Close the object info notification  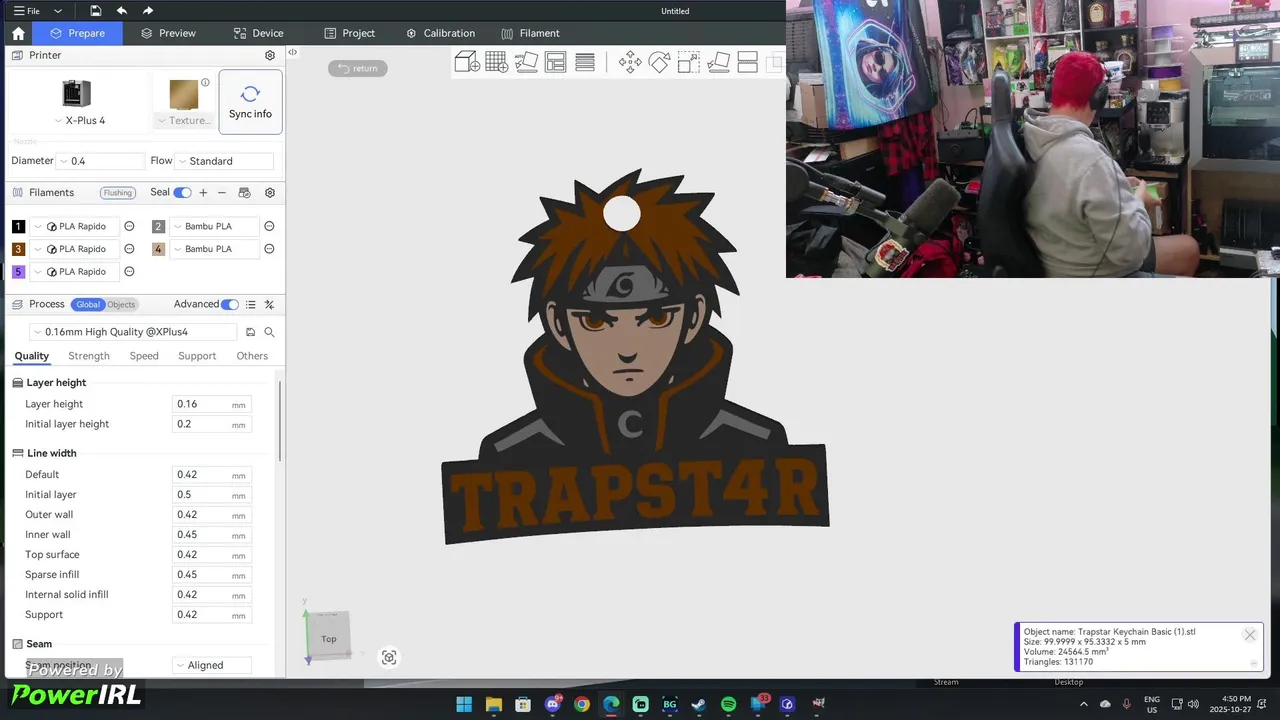pos(1250,635)
